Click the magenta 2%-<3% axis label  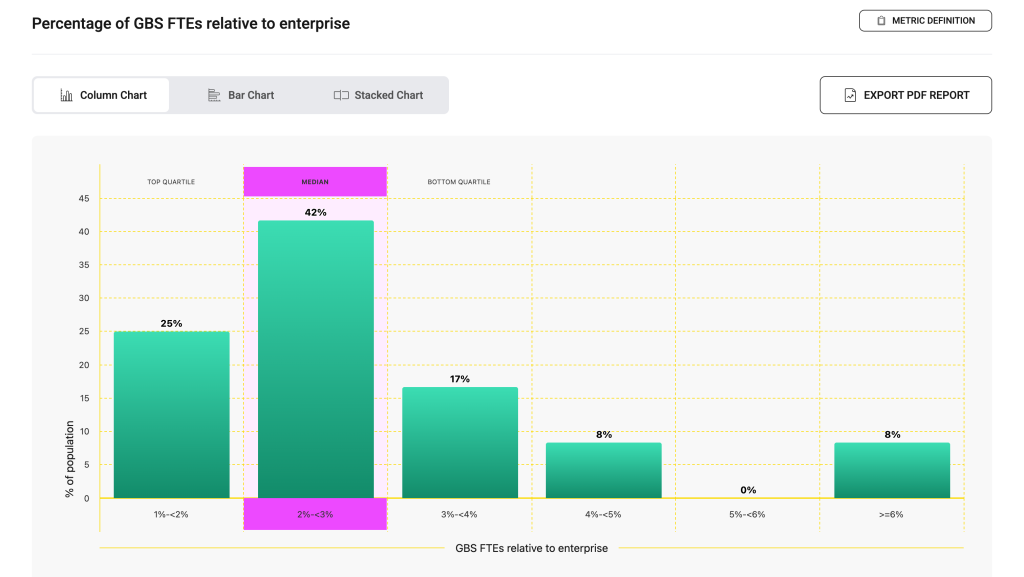point(315,514)
